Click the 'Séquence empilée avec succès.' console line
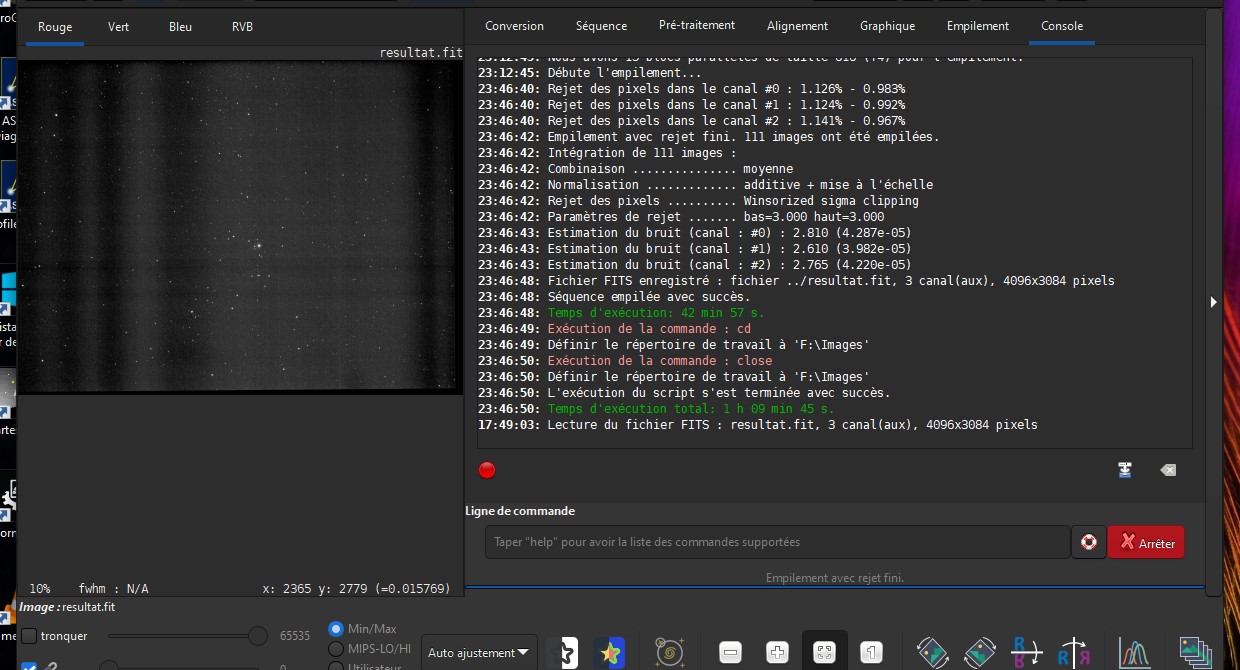The width and height of the screenshot is (1240, 670). tap(649, 297)
